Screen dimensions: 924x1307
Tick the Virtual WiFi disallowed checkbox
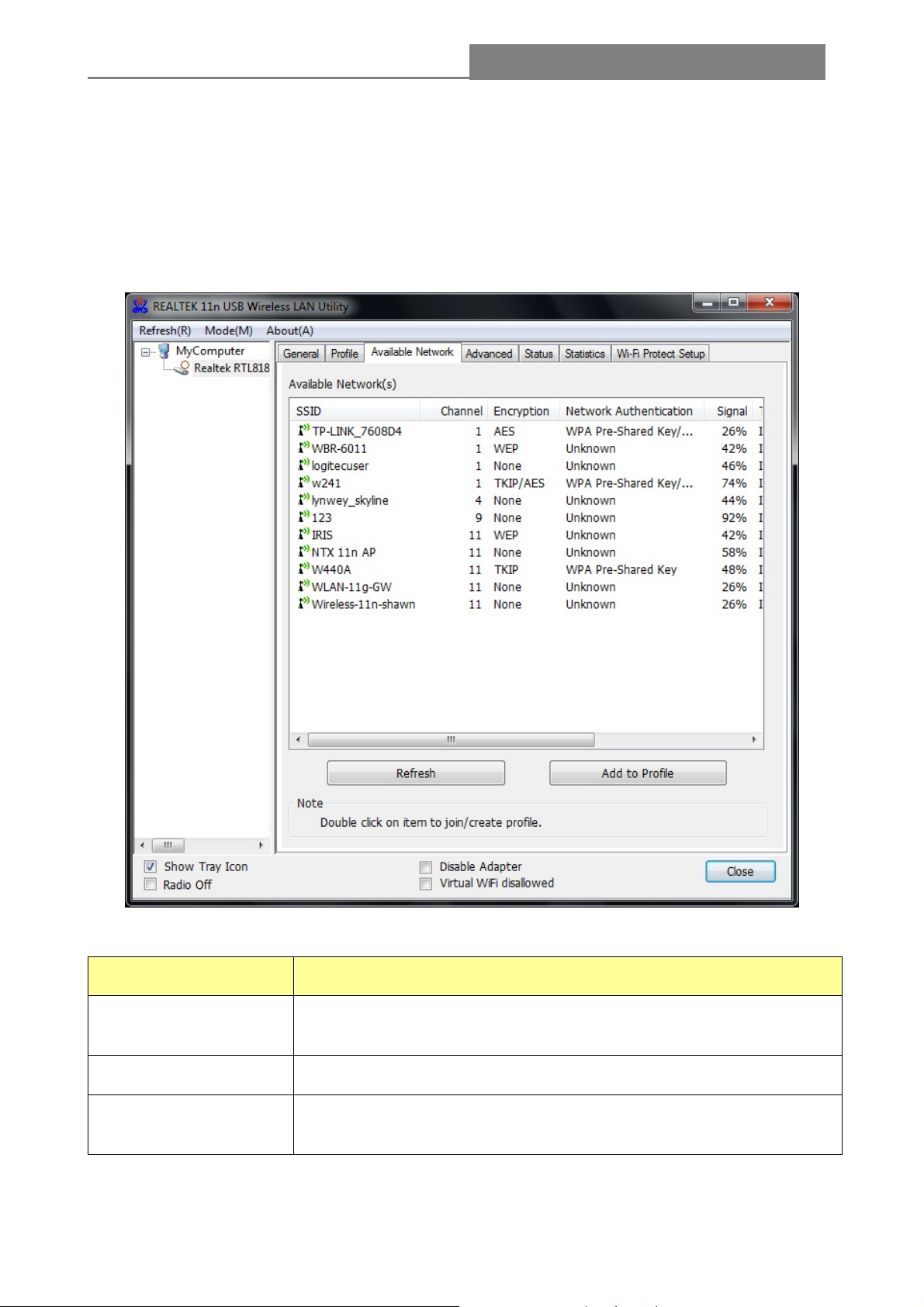point(426,883)
